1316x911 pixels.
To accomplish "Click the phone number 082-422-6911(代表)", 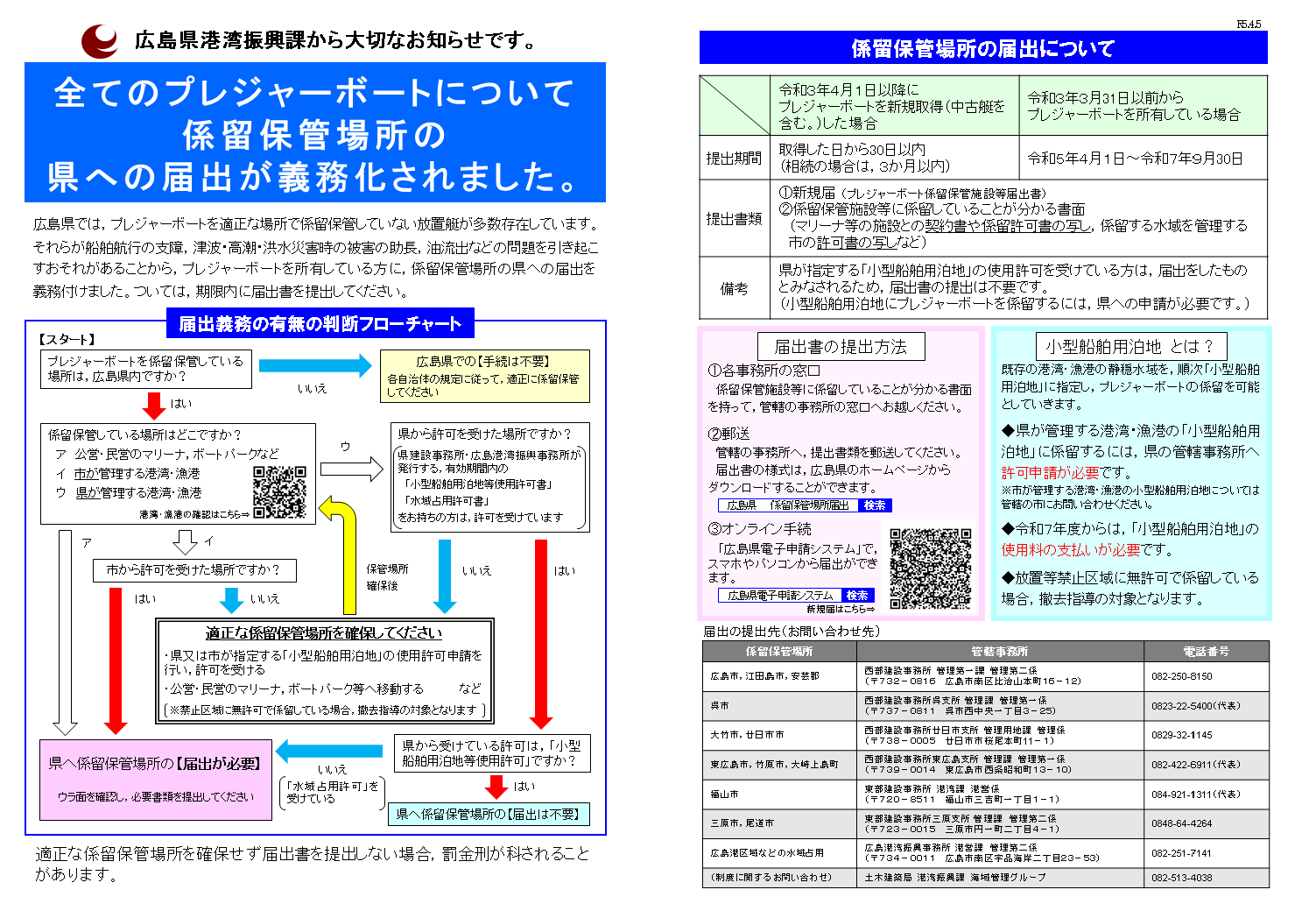I will pos(1195,765).
